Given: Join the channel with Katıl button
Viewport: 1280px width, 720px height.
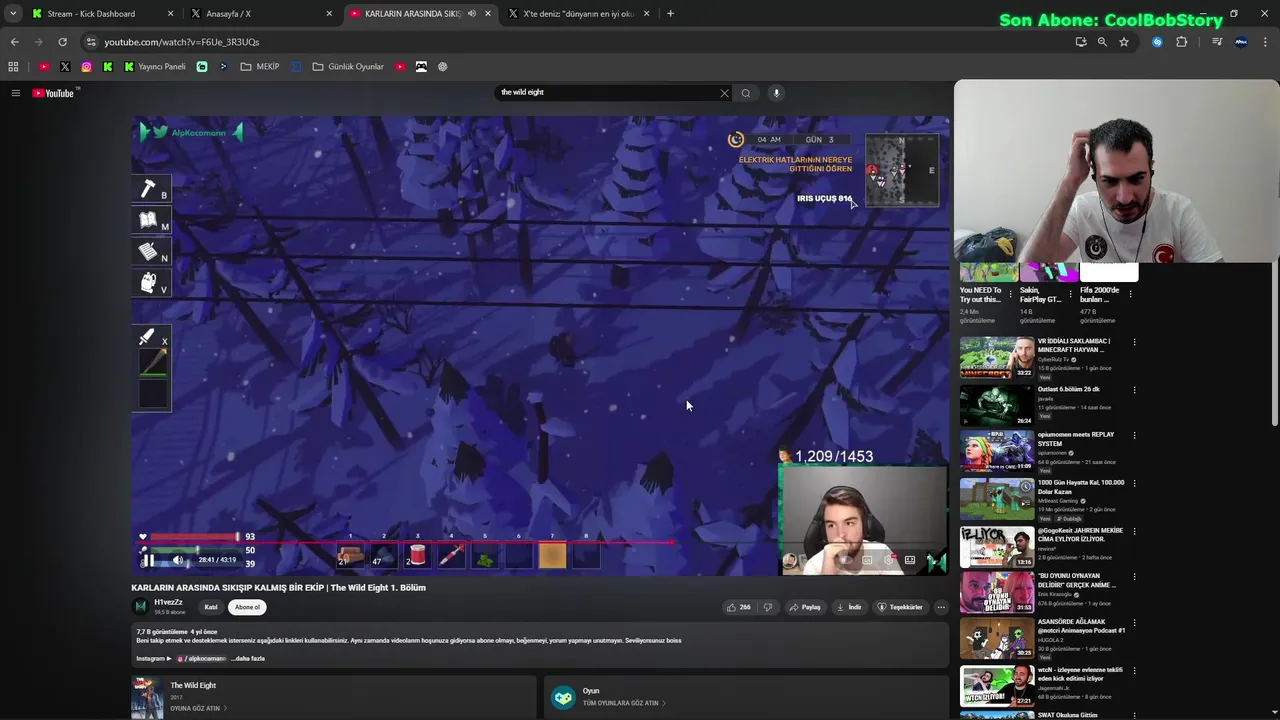Looking at the screenshot, I should click(x=211, y=607).
